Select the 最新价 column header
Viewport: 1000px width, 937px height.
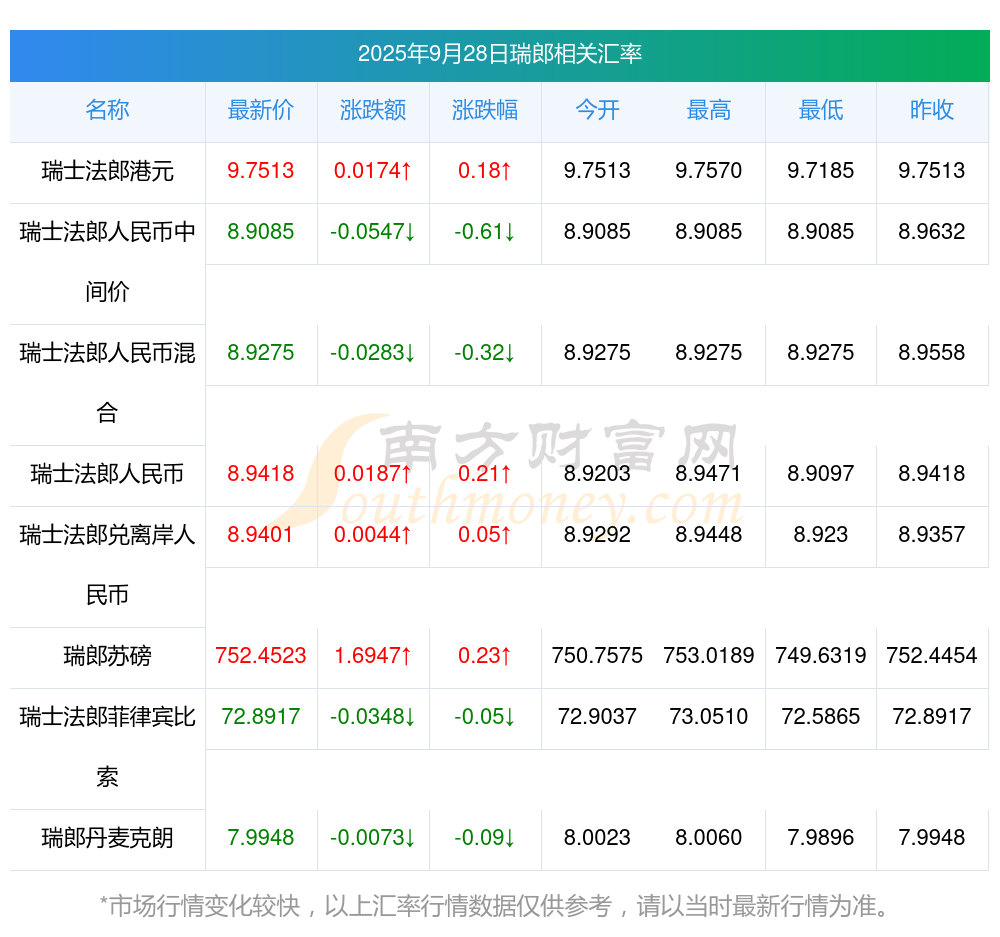tap(261, 110)
